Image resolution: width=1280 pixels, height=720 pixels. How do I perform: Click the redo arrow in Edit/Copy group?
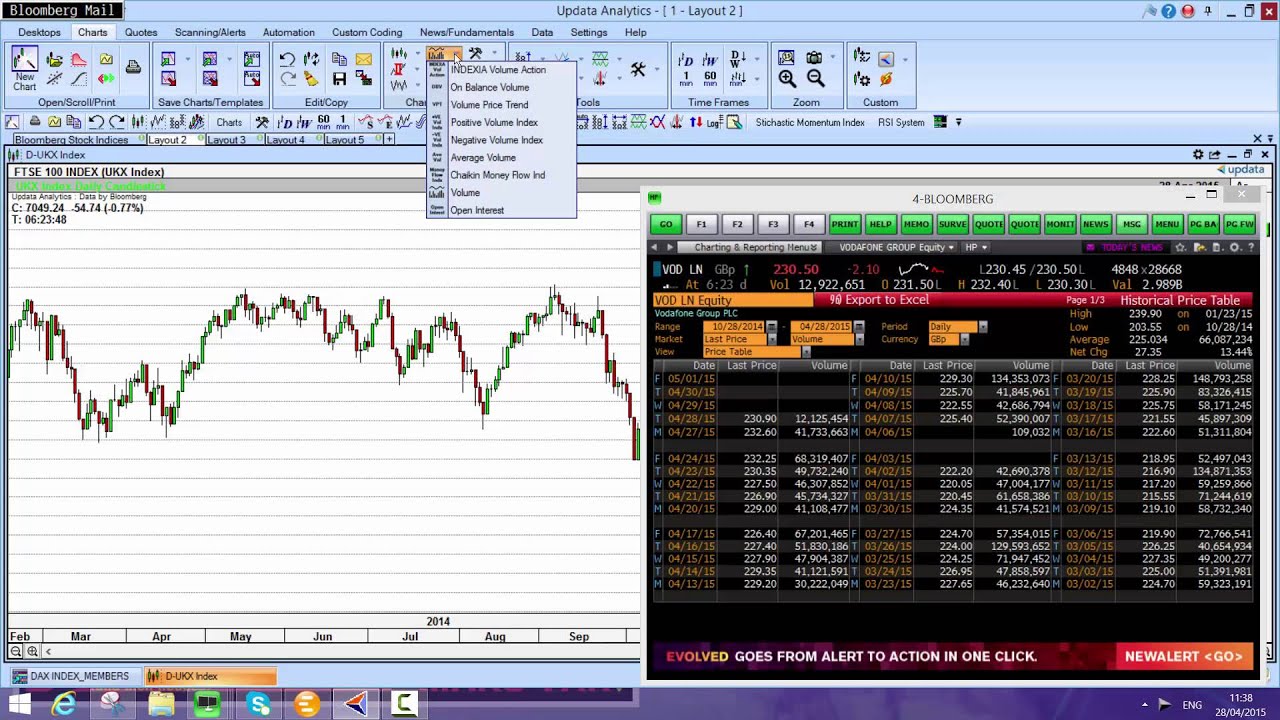tap(287, 79)
